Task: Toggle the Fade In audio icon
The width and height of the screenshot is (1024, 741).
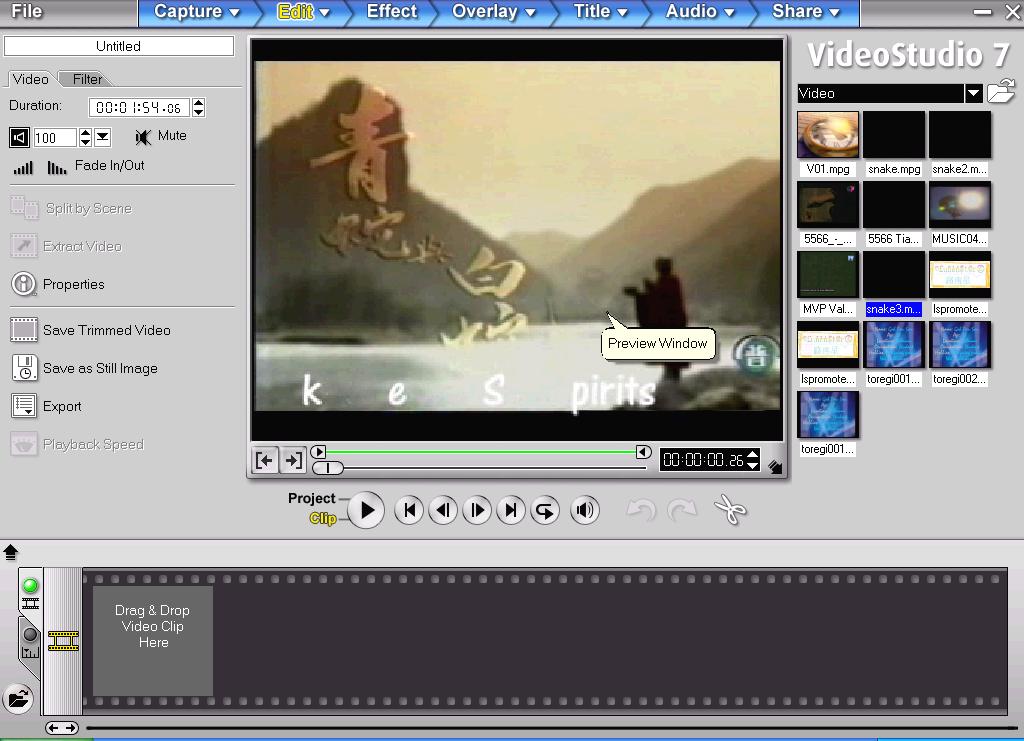Action: point(23,167)
